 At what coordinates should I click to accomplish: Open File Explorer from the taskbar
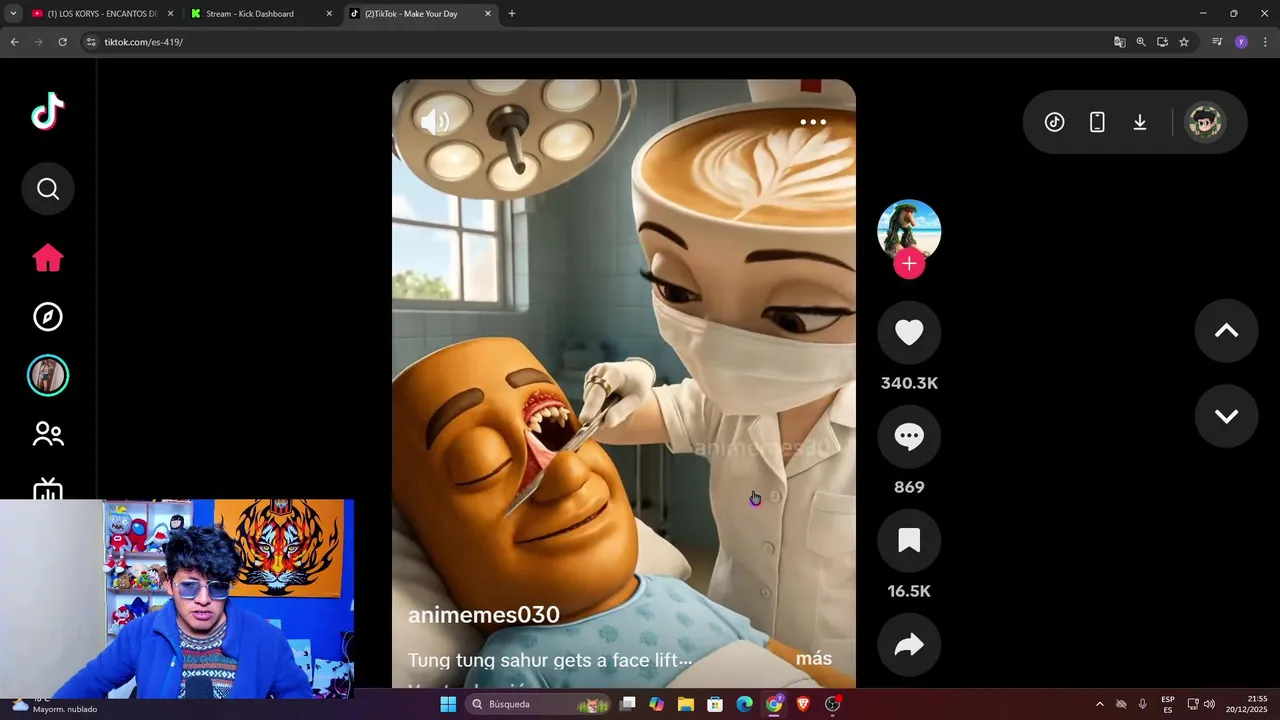[685, 704]
